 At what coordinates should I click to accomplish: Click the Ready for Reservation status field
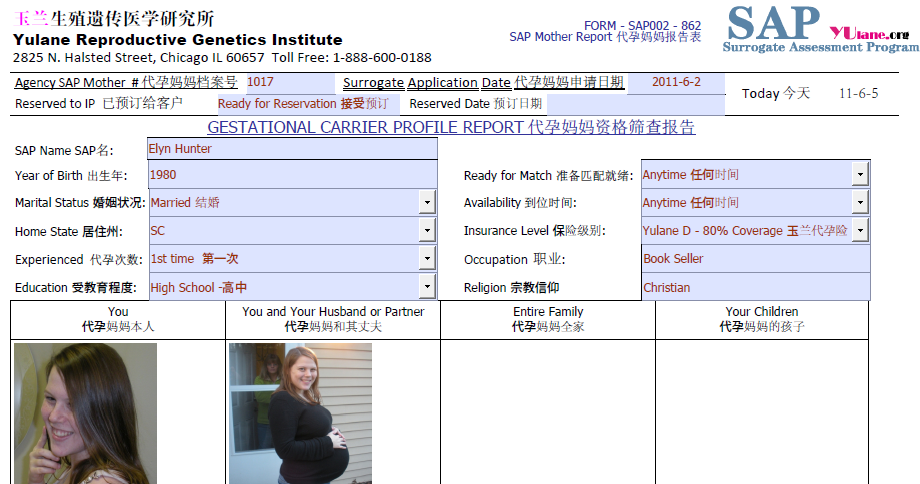tap(308, 104)
